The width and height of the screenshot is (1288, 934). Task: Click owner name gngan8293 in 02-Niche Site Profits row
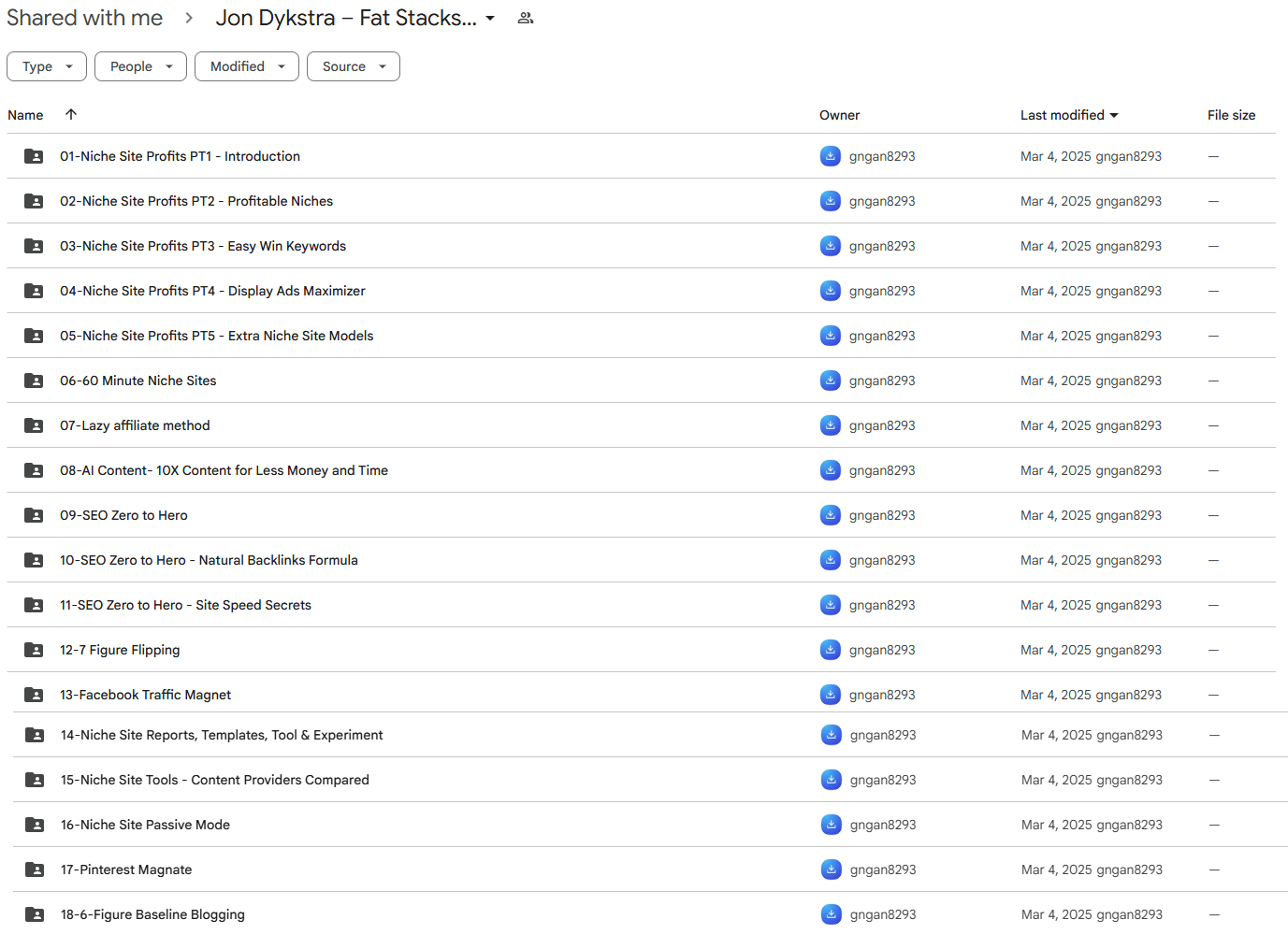(x=882, y=201)
